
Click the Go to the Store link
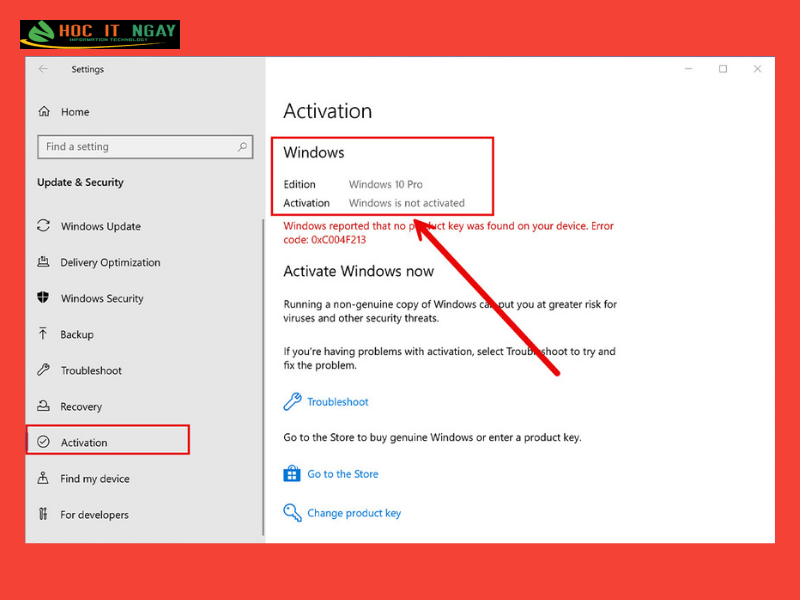point(342,474)
